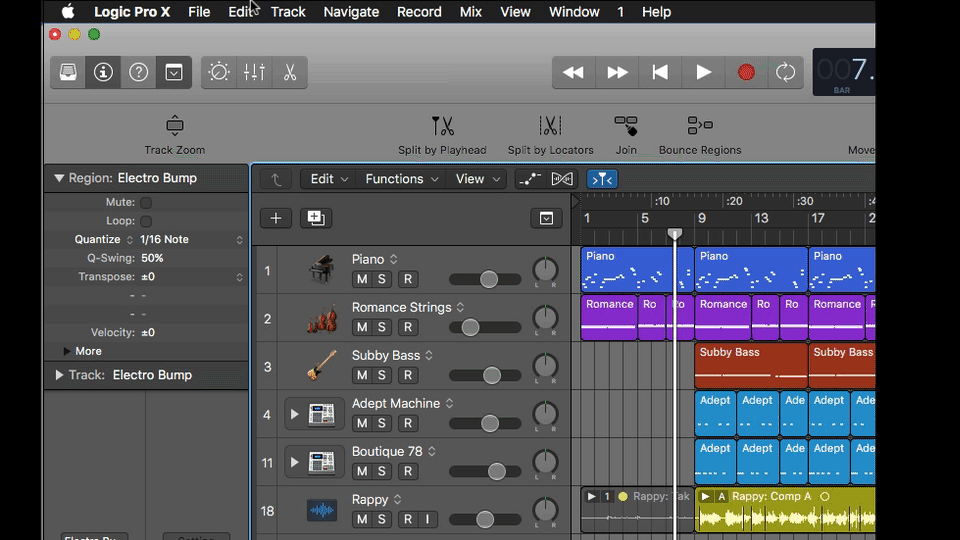Viewport: 960px width, 540px height.
Task: Open tracks area View dropdown menu
Action: [x=477, y=179]
